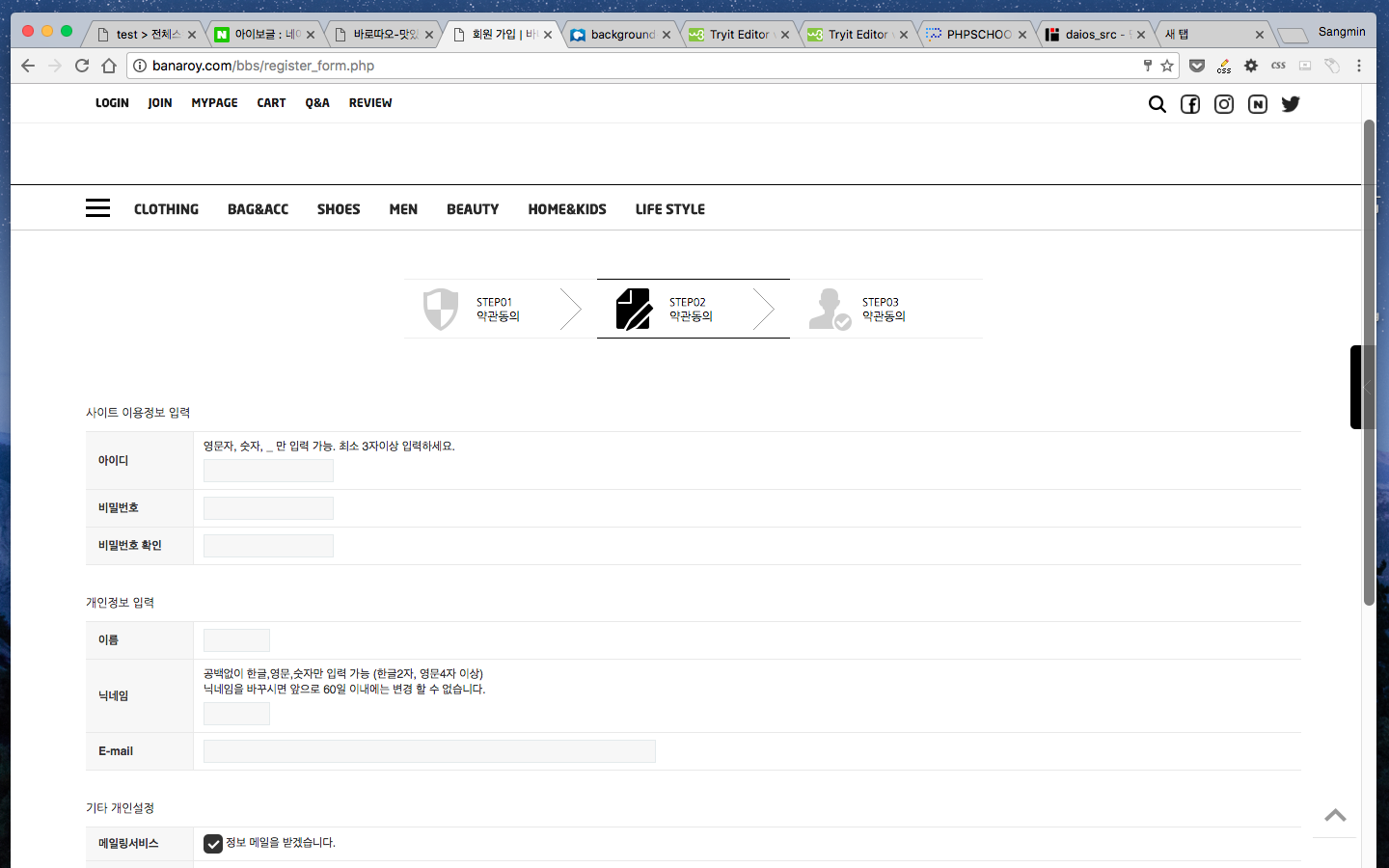Click the '사이트 이용정보 입력' heading

tap(138, 413)
